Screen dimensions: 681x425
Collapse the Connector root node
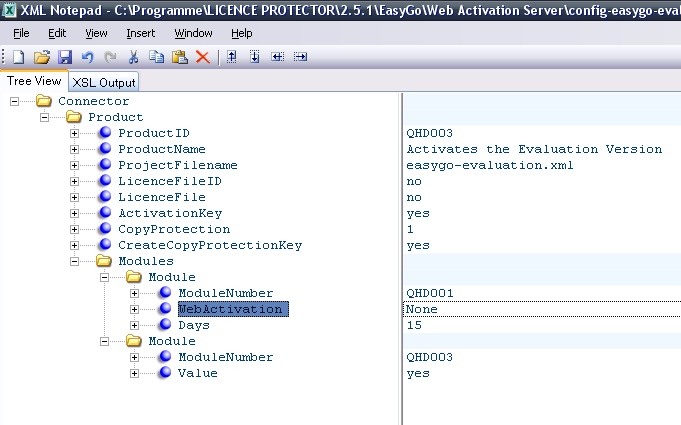14,101
